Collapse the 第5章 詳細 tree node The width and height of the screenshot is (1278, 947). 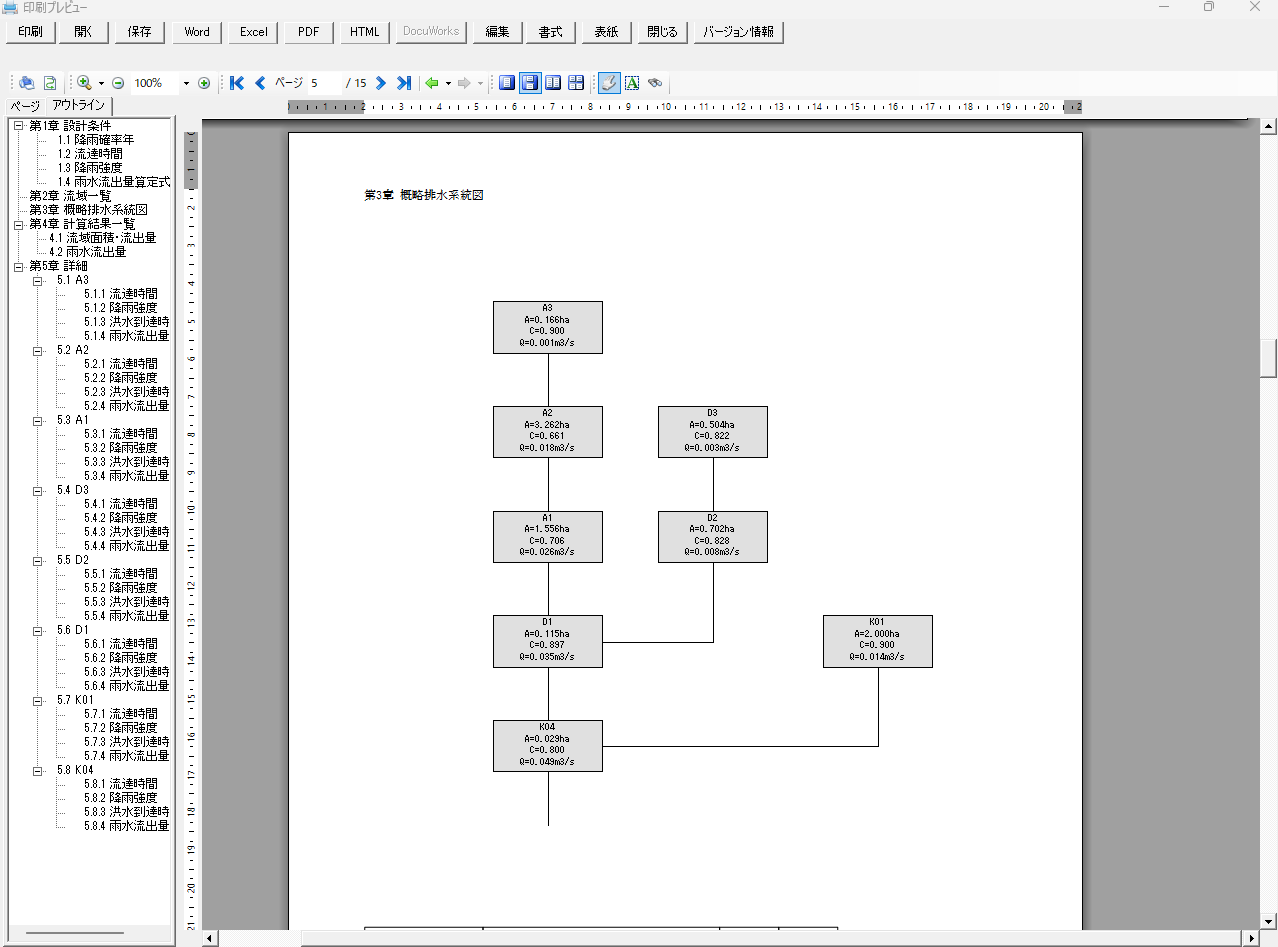click(x=18, y=266)
